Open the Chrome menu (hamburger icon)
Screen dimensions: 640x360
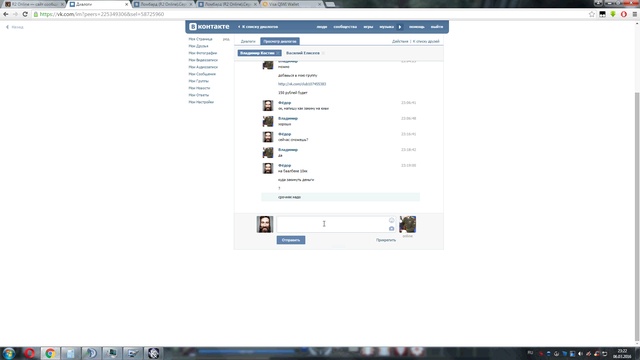pyautogui.click(x=635, y=14)
